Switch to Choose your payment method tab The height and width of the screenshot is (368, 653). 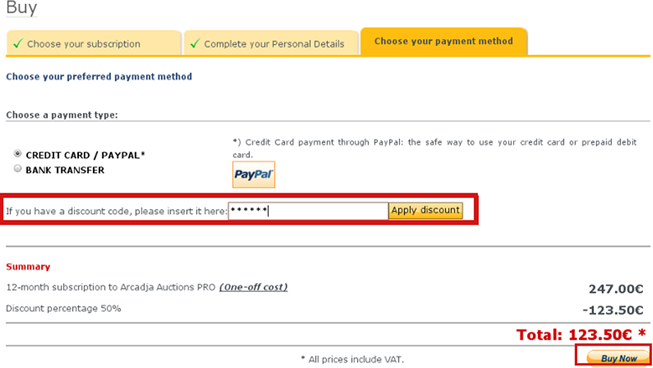point(444,41)
